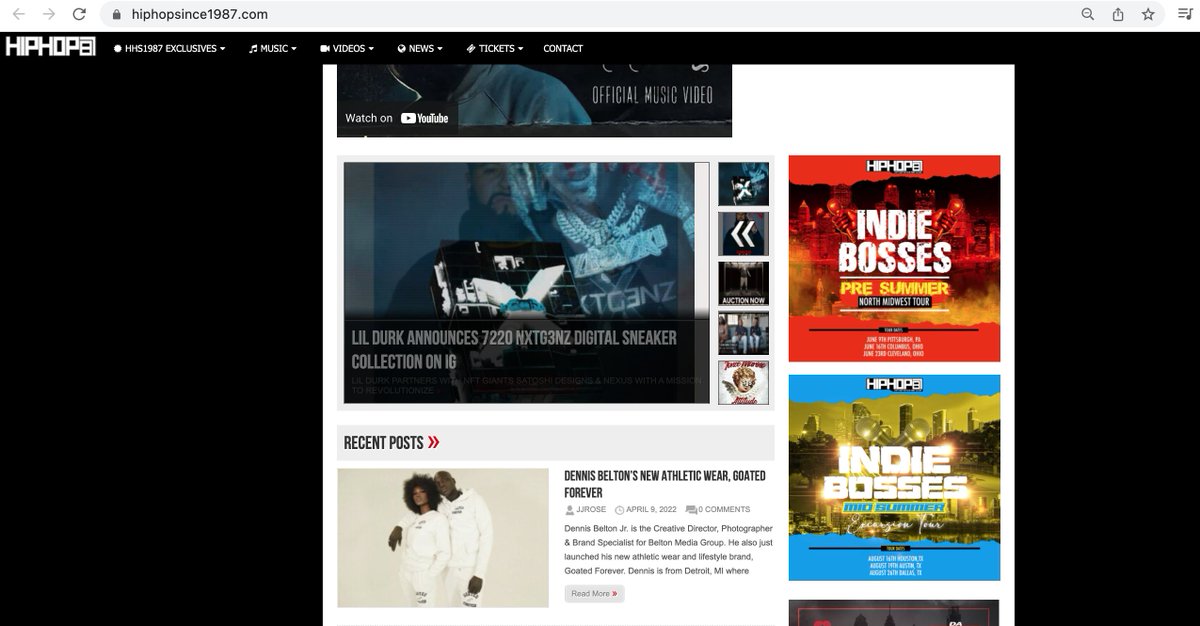Open the News dropdown
The image size is (1200, 626).
click(420, 48)
